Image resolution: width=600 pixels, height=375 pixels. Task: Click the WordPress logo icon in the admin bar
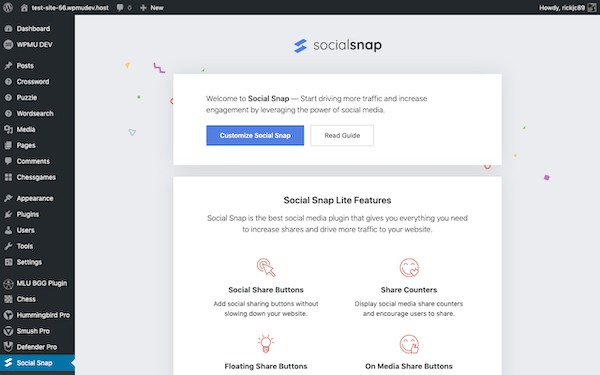click(8, 7)
